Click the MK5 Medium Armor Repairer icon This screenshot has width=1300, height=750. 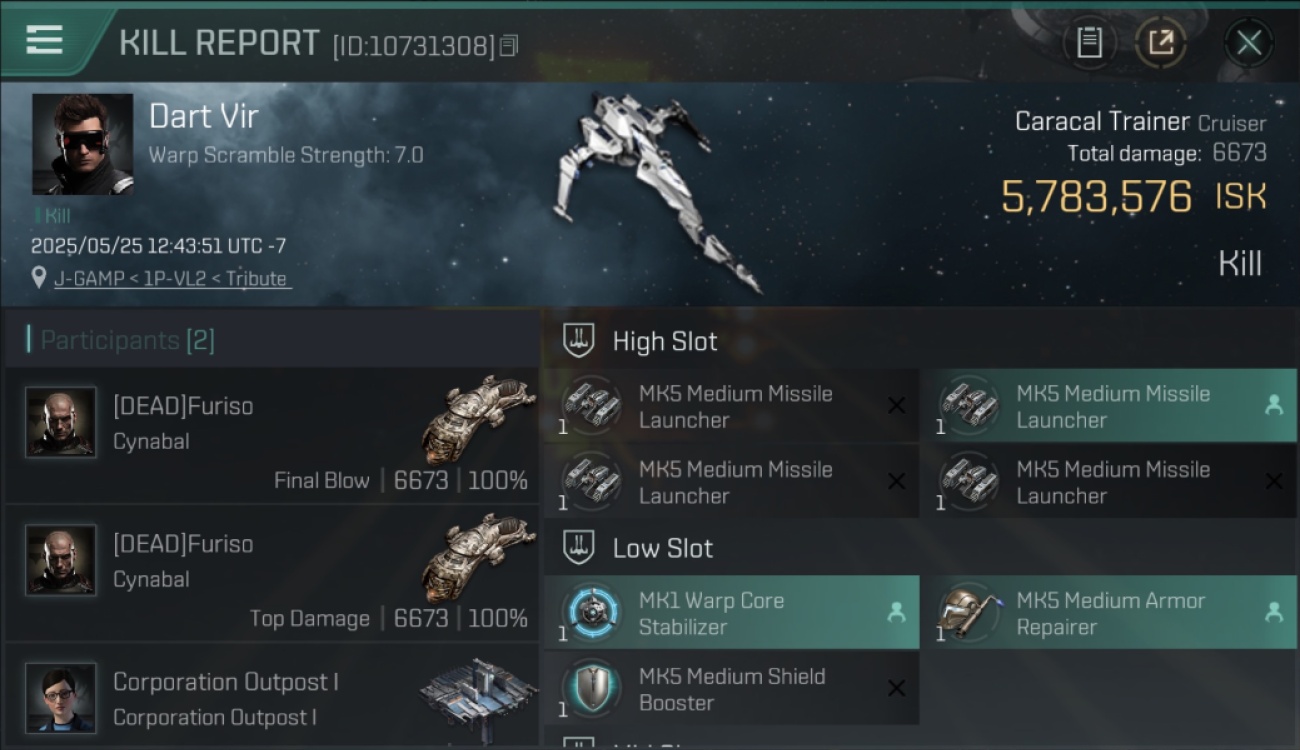(968, 613)
